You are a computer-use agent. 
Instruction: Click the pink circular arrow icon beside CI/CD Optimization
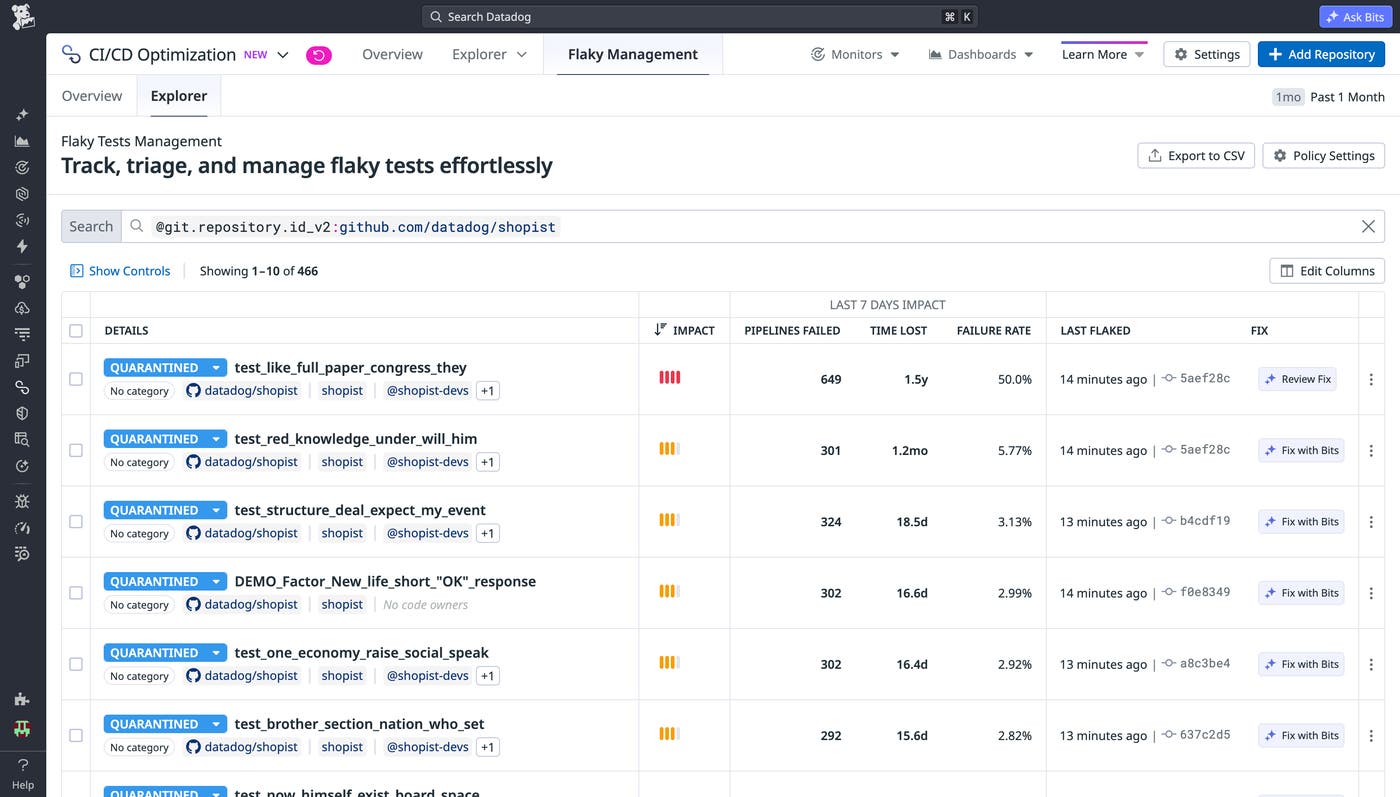tap(318, 55)
